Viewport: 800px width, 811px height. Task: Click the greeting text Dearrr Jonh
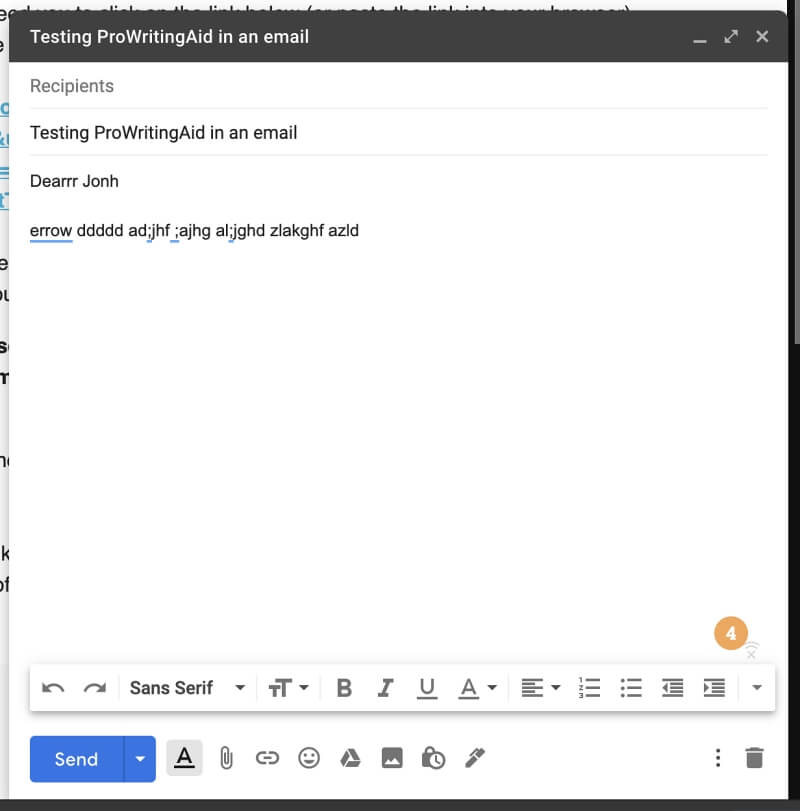click(74, 182)
